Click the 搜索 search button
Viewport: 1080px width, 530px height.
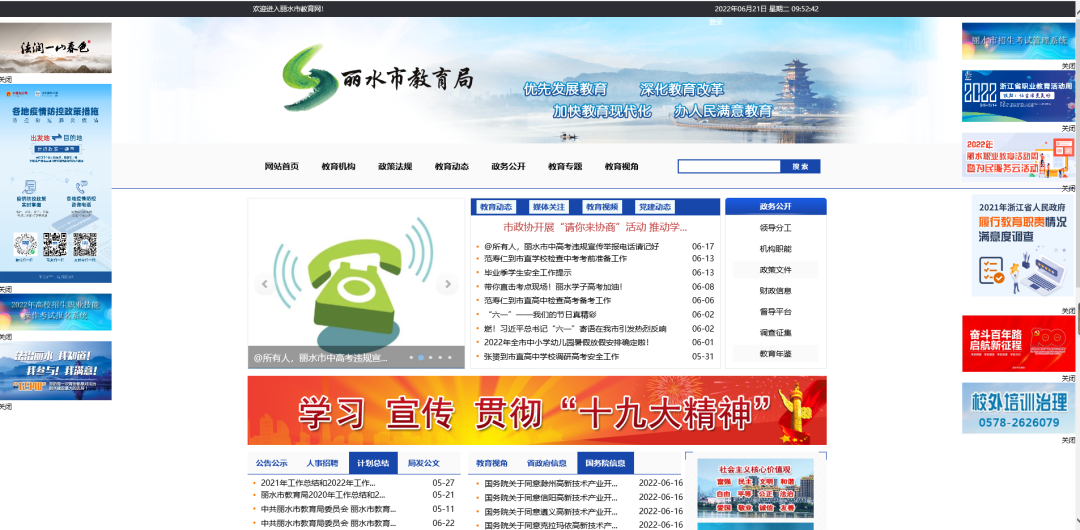pyautogui.click(x=800, y=166)
